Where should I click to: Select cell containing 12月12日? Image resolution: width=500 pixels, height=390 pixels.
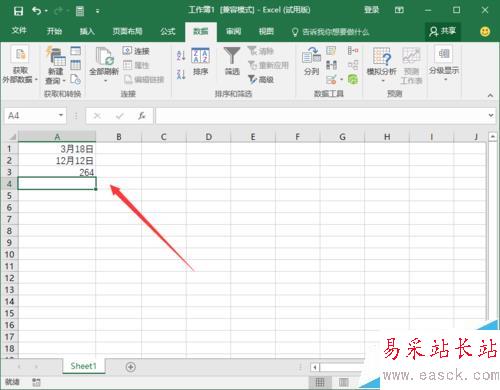click(57, 160)
